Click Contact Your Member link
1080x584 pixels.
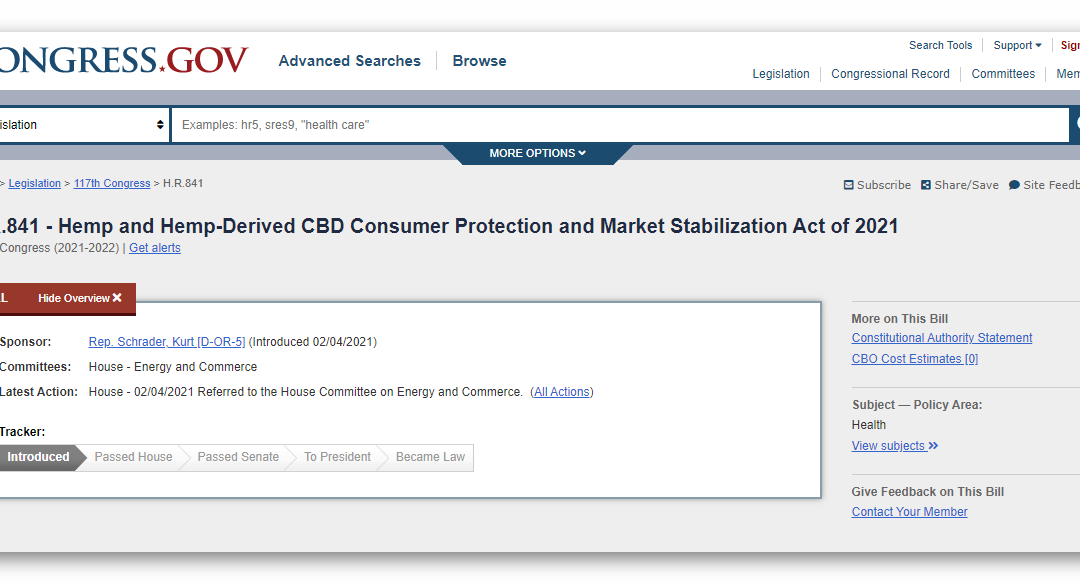coord(909,512)
